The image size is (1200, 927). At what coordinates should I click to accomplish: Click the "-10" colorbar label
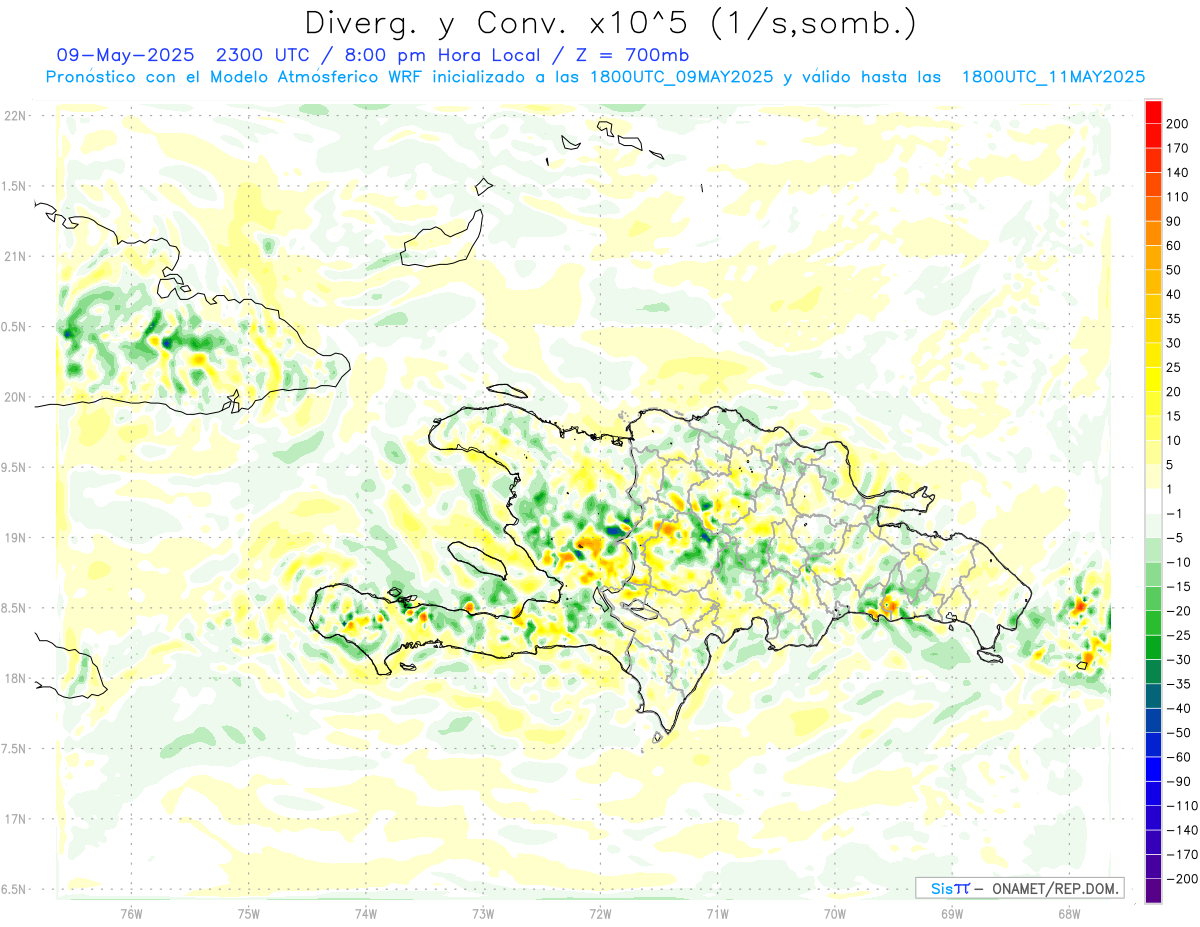[x=1181, y=562]
